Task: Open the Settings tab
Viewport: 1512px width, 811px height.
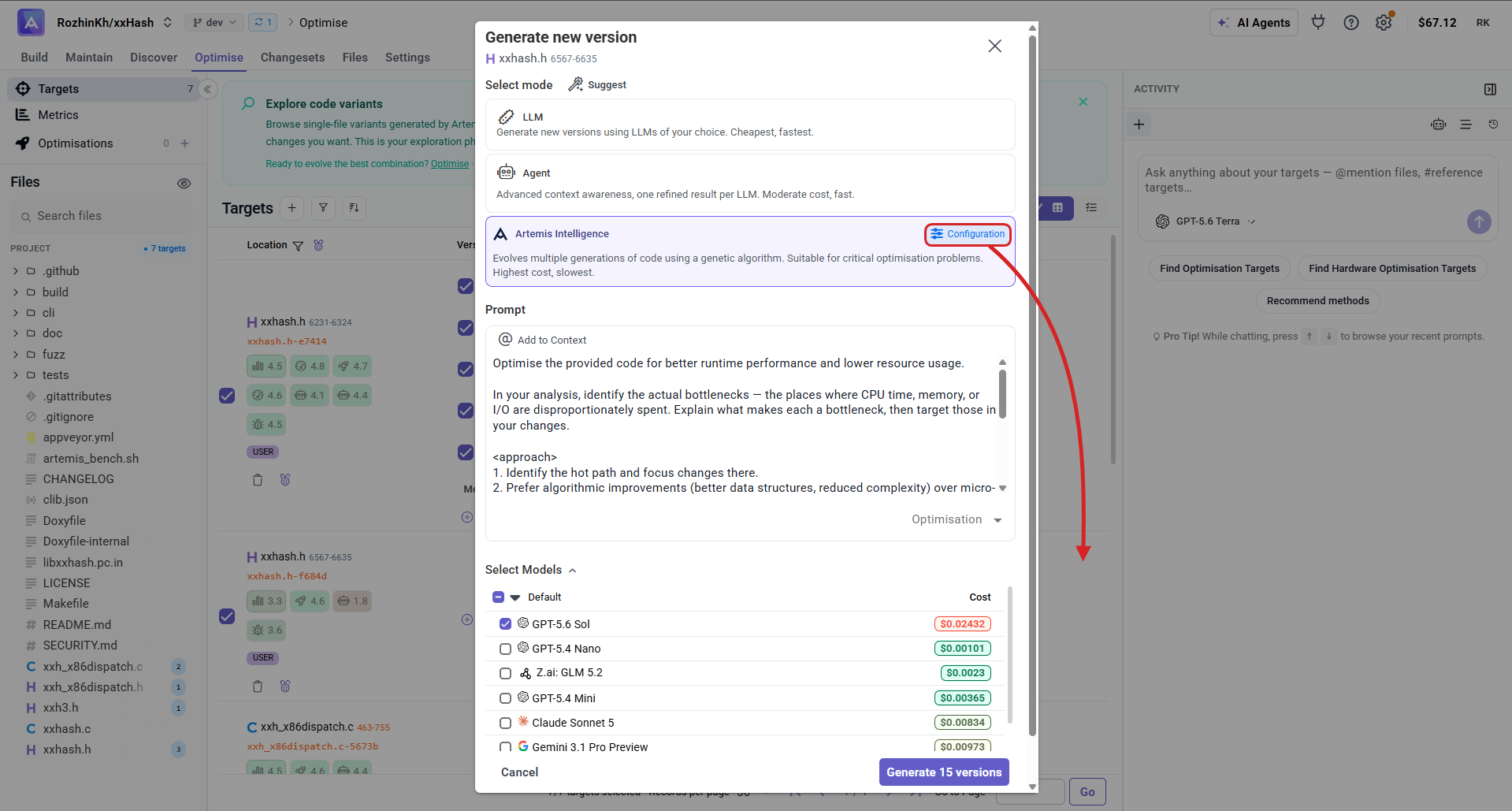Action: (407, 58)
